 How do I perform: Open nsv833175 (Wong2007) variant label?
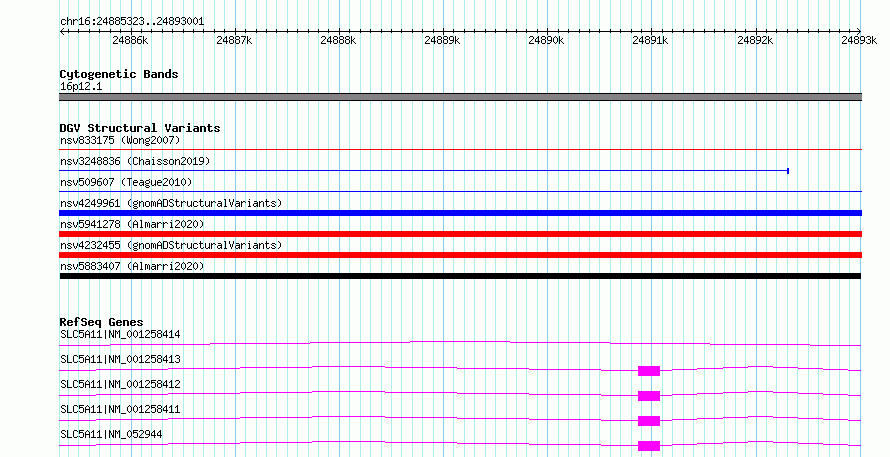(120, 140)
